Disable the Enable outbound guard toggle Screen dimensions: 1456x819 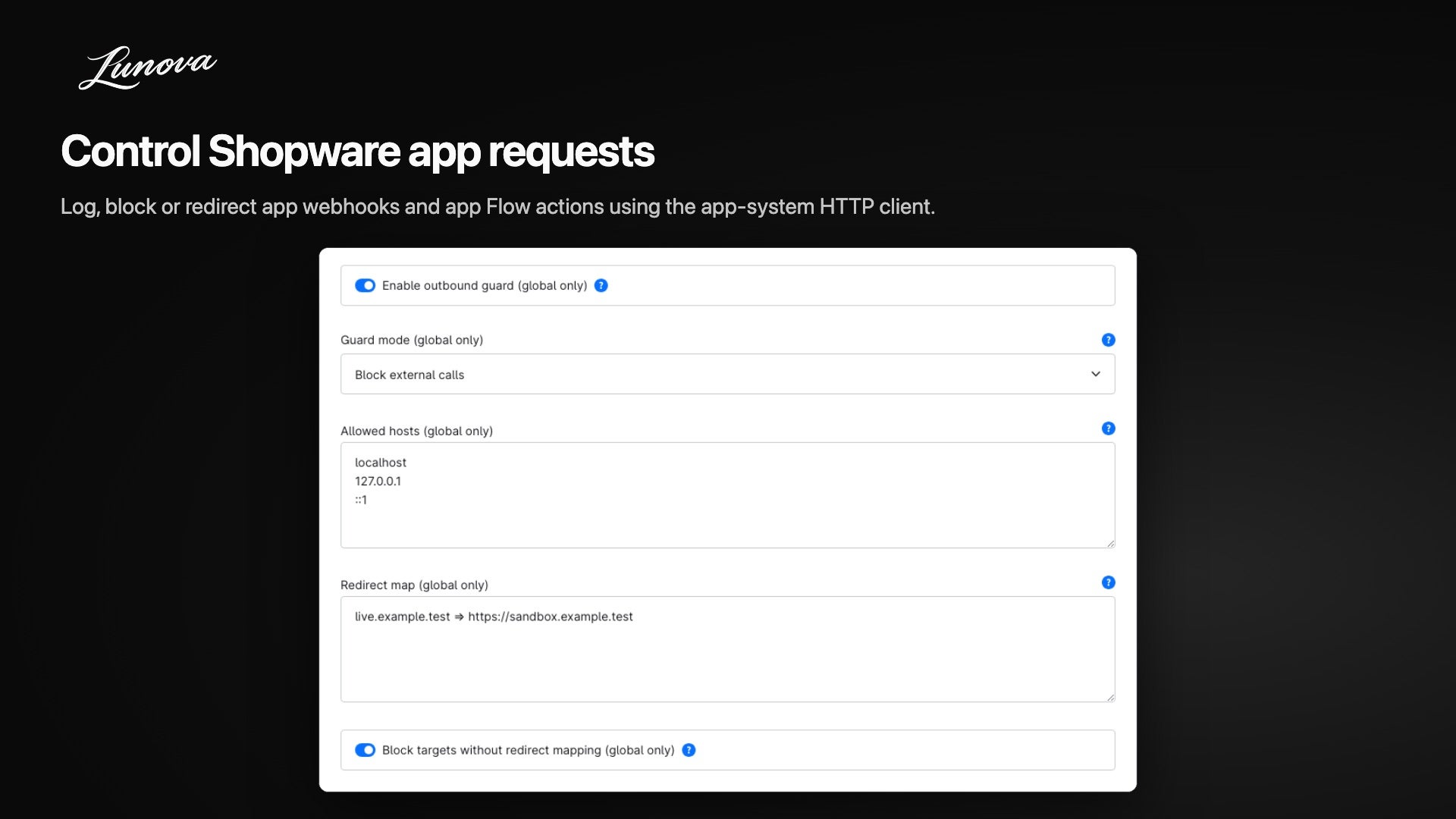(365, 286)
